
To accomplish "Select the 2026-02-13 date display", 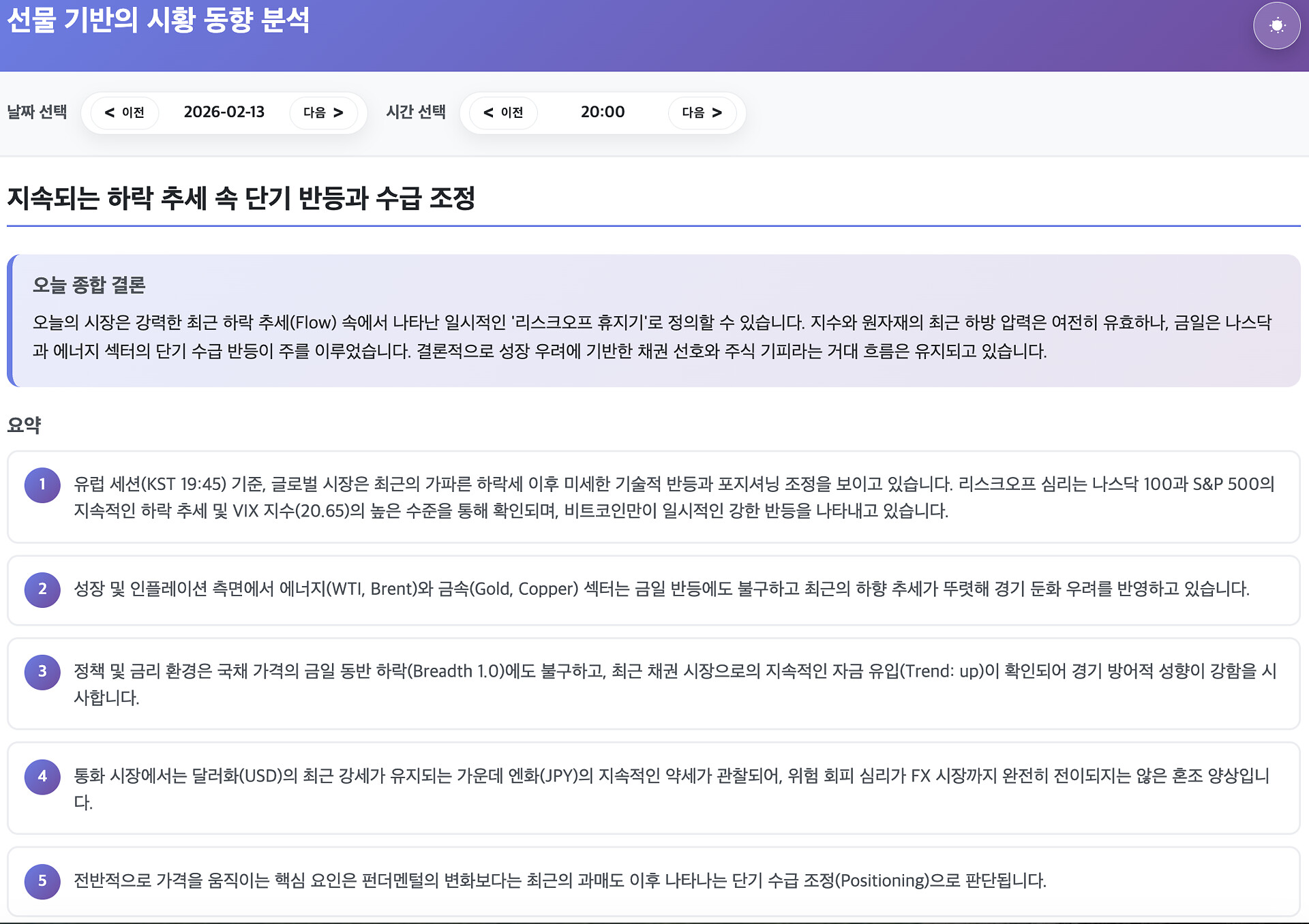I will click(224, 112).
